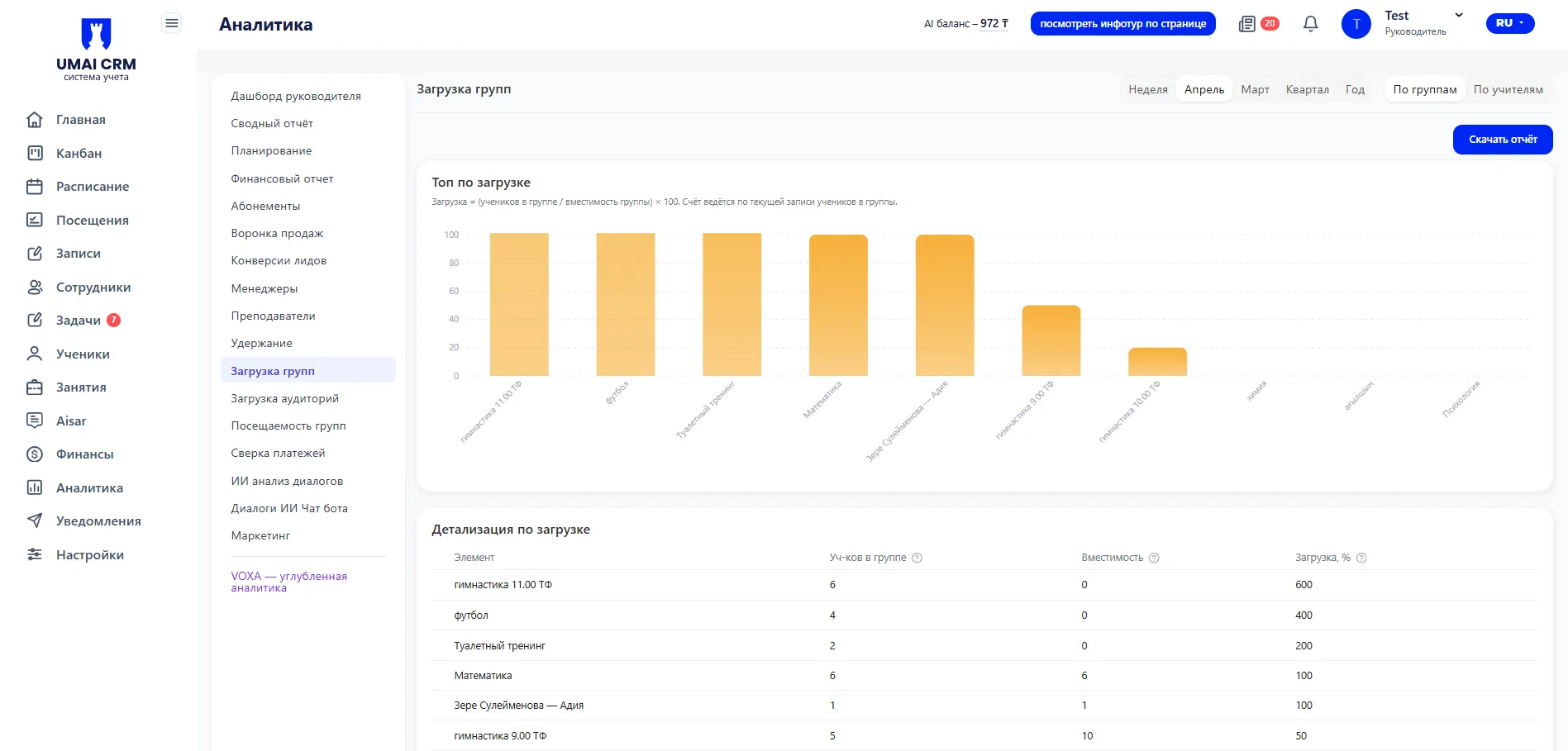1568x751 pixels.
Task: Click help icon next to Вместимость column
Action: tap(1155, 558)
